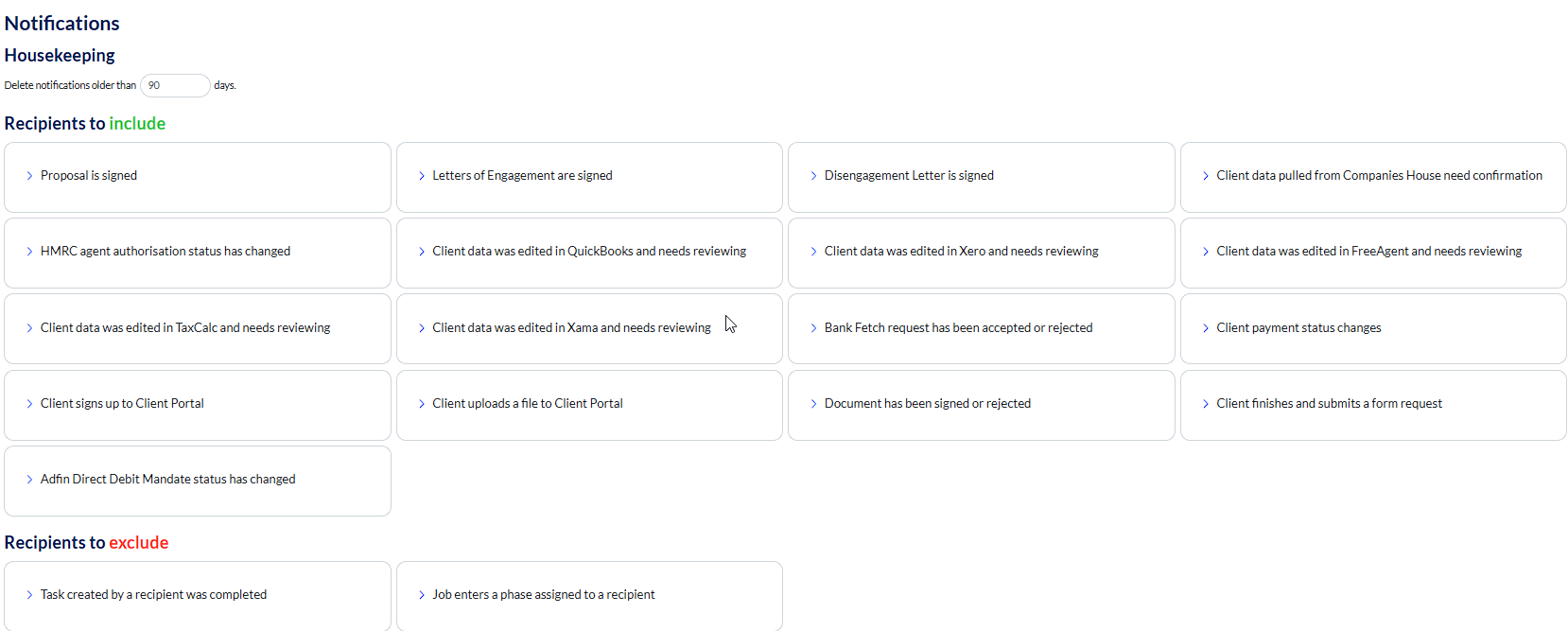Expand Client uploads a file to Client Portal
The height and width of the screenshot is (631, 1568).
422,404
